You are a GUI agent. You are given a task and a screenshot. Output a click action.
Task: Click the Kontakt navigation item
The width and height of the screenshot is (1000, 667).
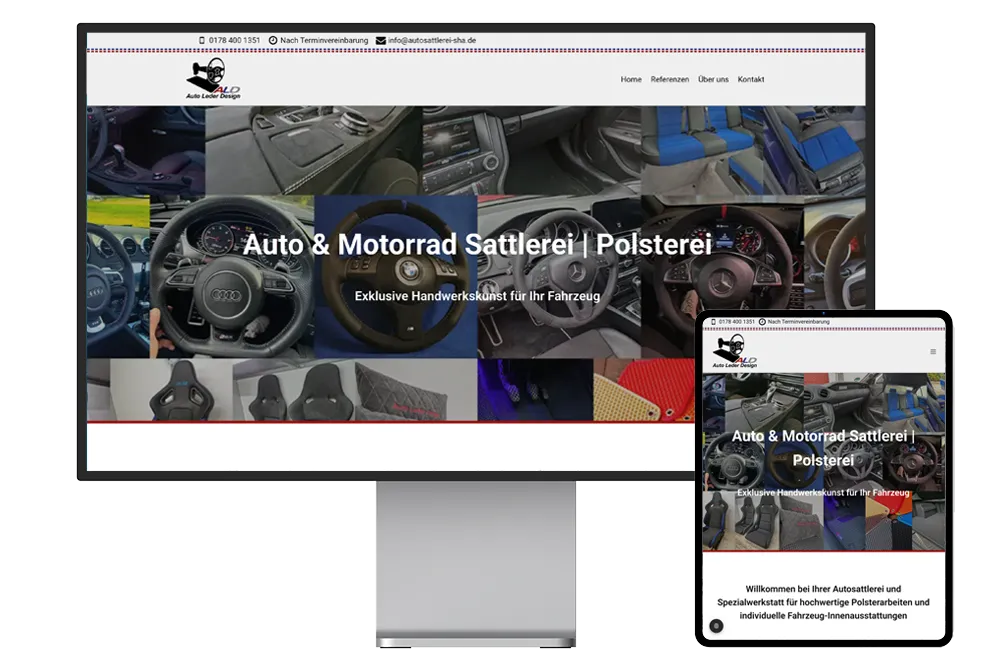tap(751, 79)
